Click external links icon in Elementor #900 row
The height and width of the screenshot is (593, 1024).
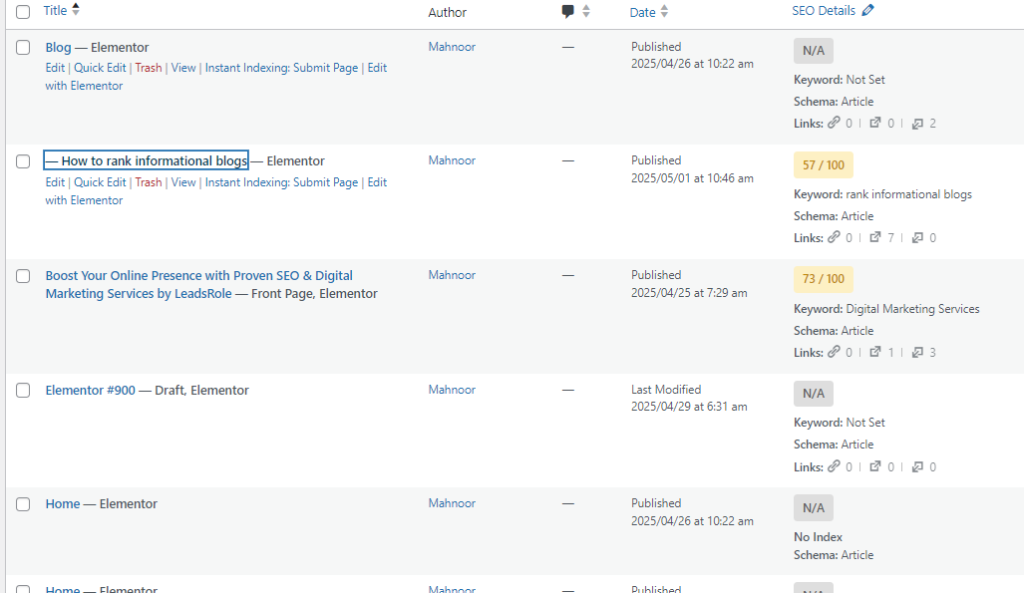pos(875,467)
